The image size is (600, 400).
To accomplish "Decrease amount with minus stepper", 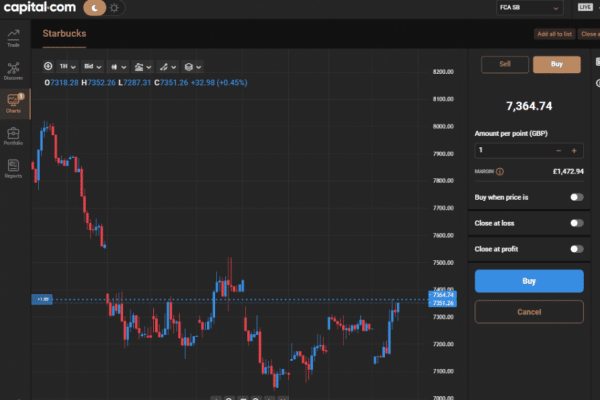I will 559,151.
